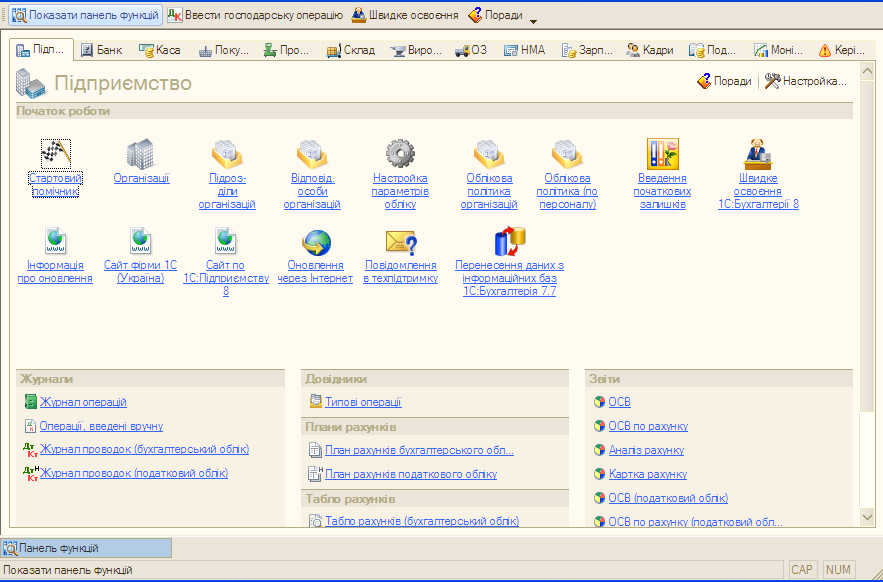Switch to the НМА tab

(x=525, y=50)
